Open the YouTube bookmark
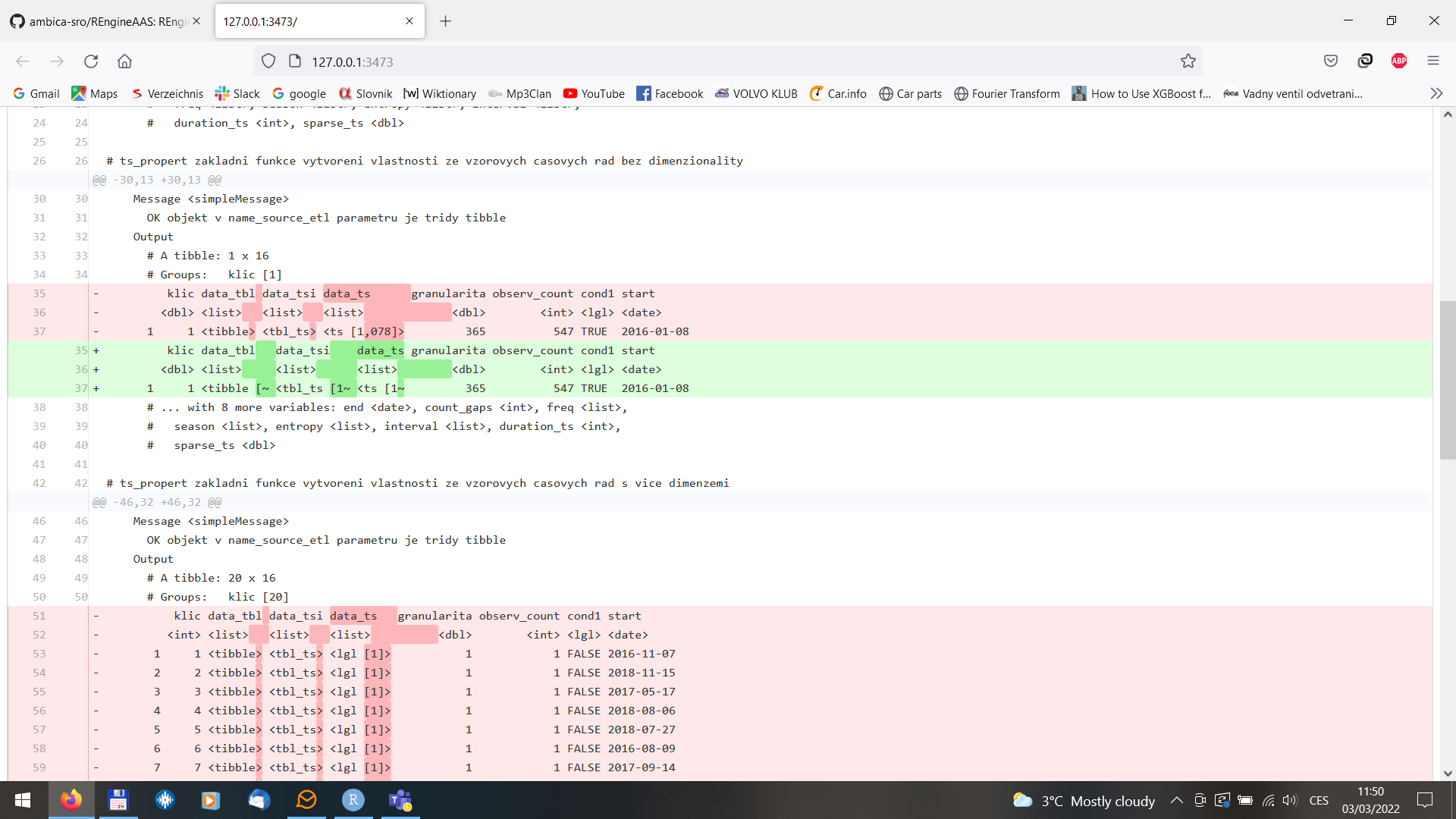Screen dimensions: 1456x819 pos(594,93)
